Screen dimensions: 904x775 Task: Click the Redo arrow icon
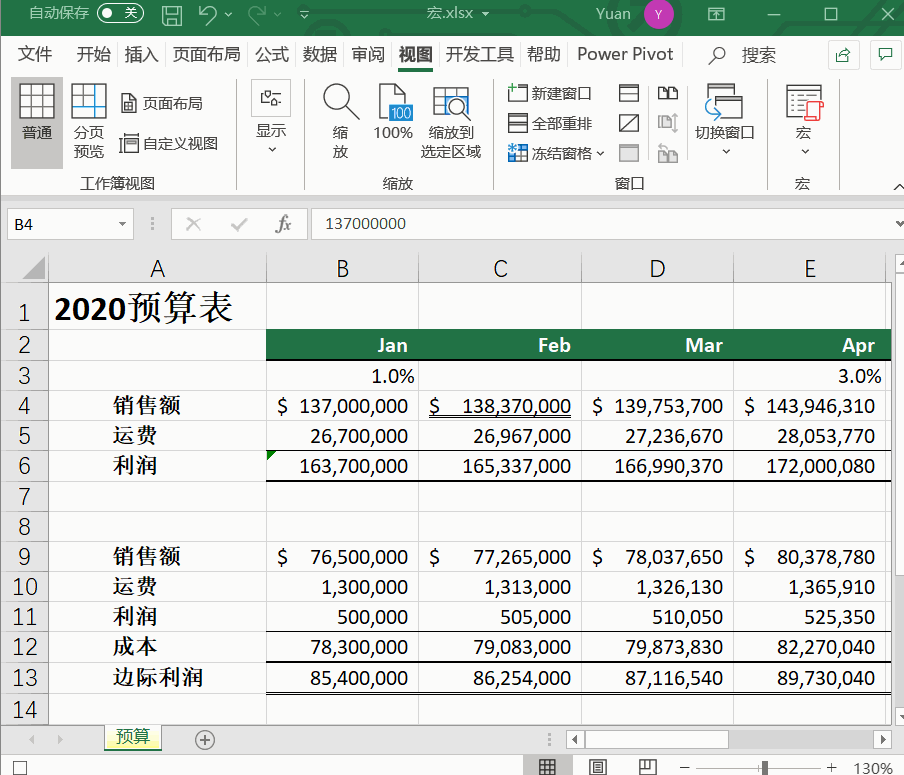pos(257,14)
